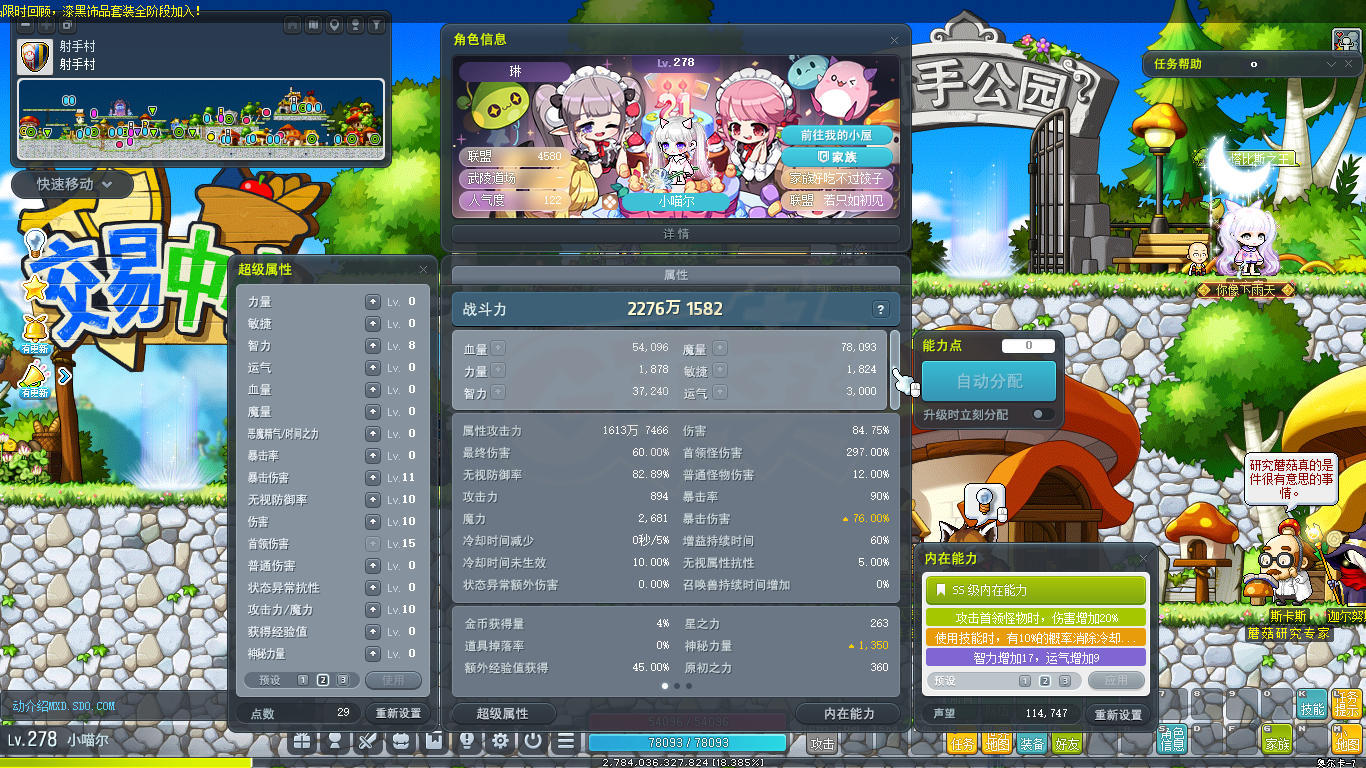
Task: Click the village emblem icon beside 射手村
Action: click(x=36, y=57)
